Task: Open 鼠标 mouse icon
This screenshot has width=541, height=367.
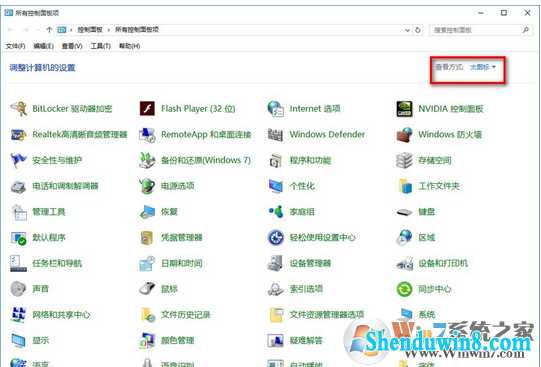Action: [x=147, y=289]
